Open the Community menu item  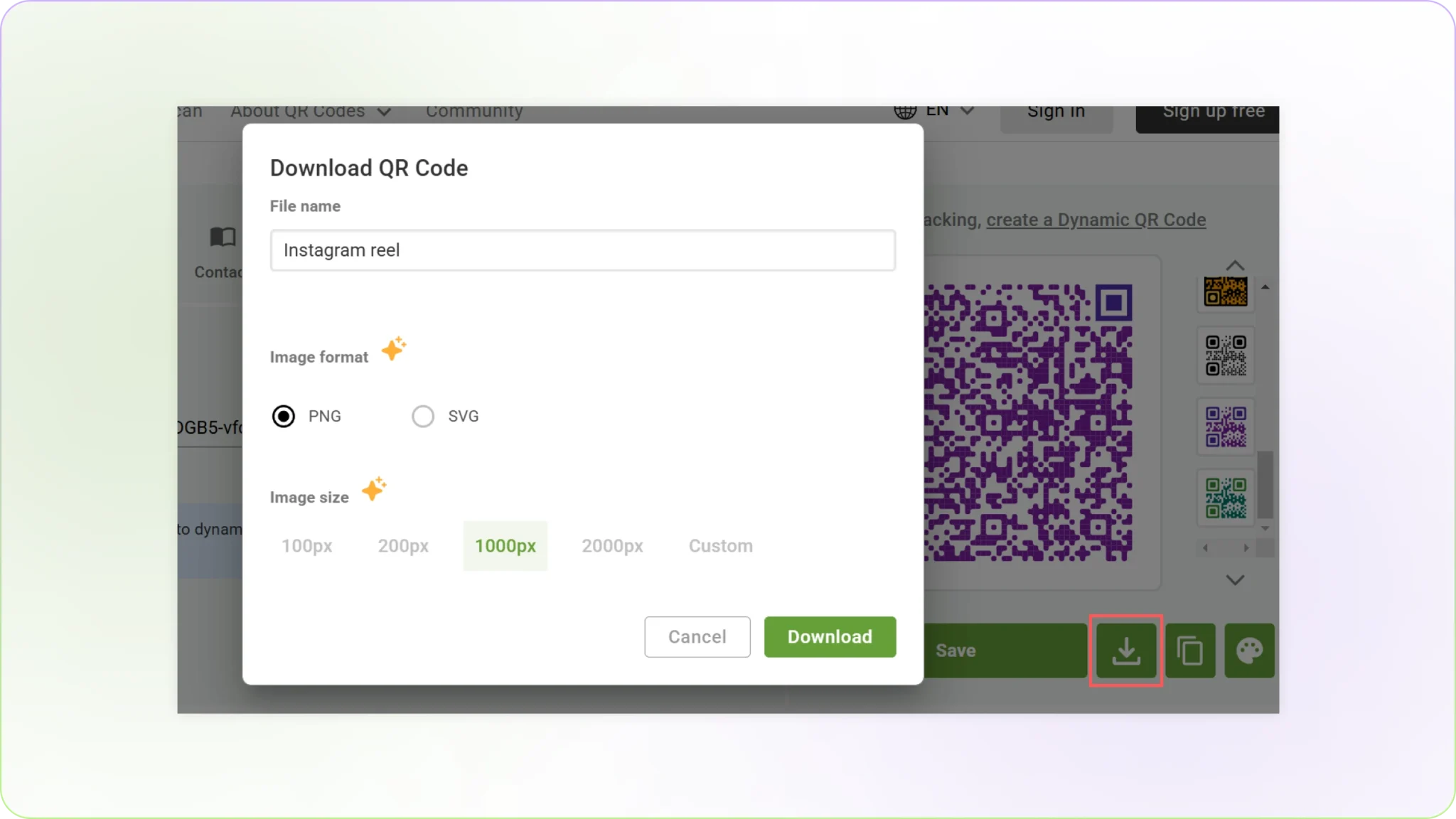(x=474, y=112)
